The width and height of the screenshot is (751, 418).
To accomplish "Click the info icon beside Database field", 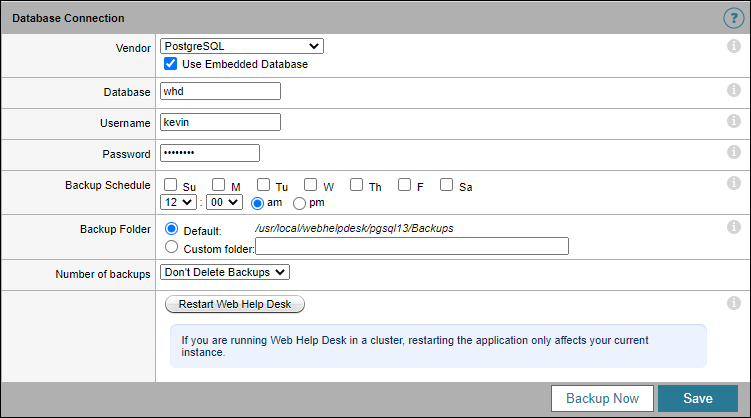I will click(733, 91).
